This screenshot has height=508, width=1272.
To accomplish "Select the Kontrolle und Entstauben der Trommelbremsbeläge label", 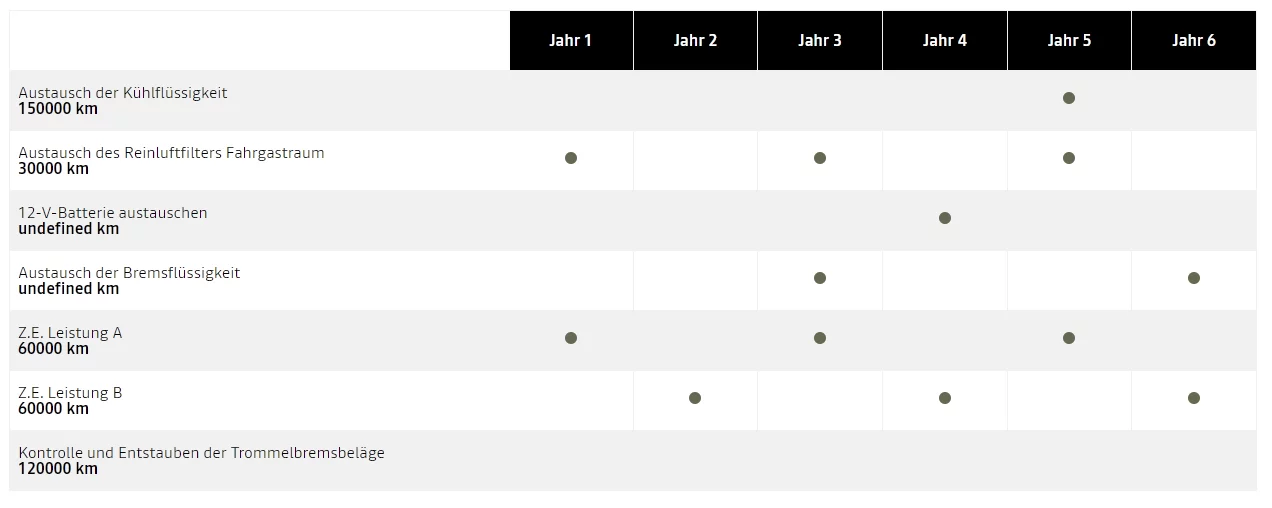I will tap(201, 453).
